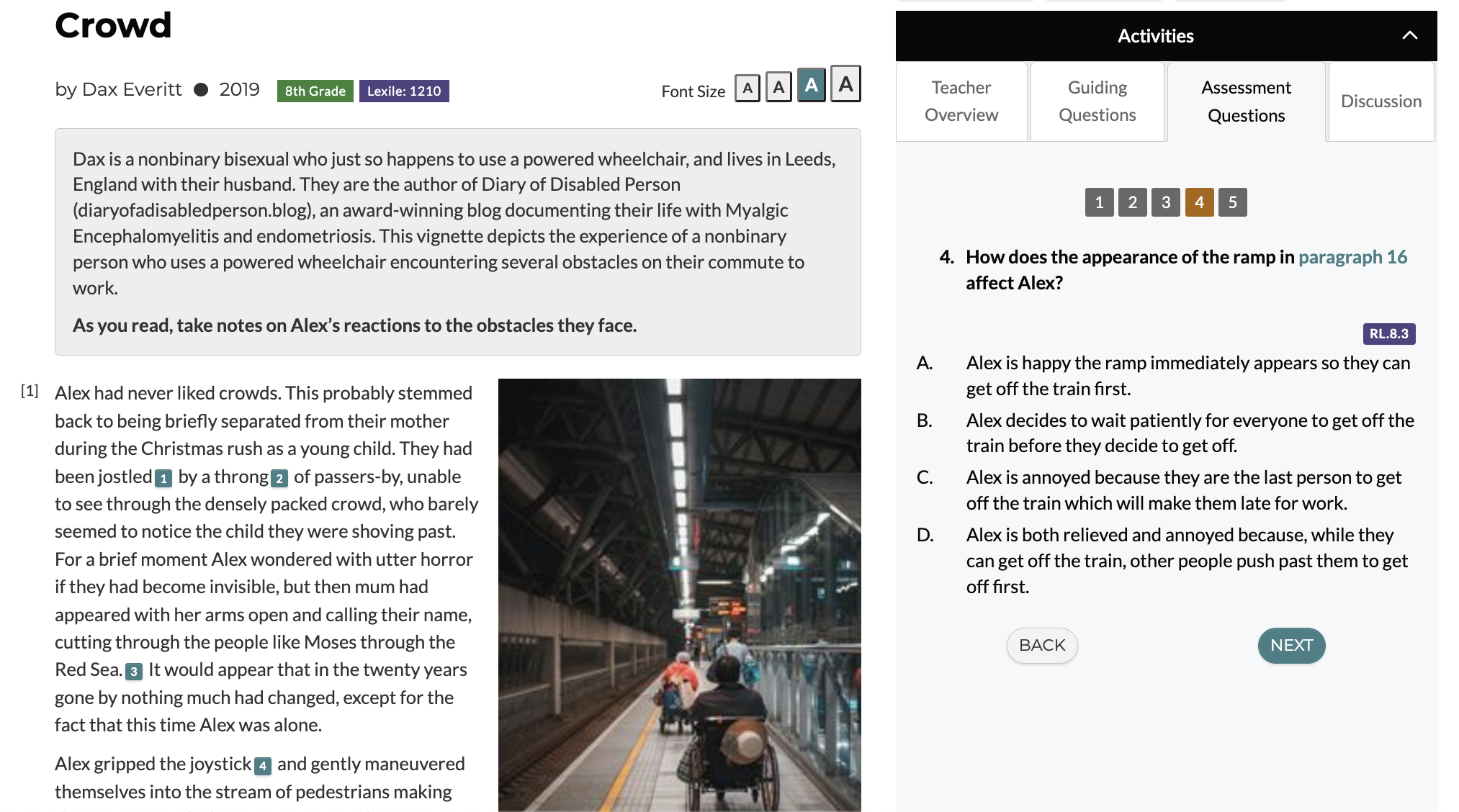Select the second font size A button
The height and width of the screenshot is (812, 1459).
pyautogui.click(x=778, y=87)
